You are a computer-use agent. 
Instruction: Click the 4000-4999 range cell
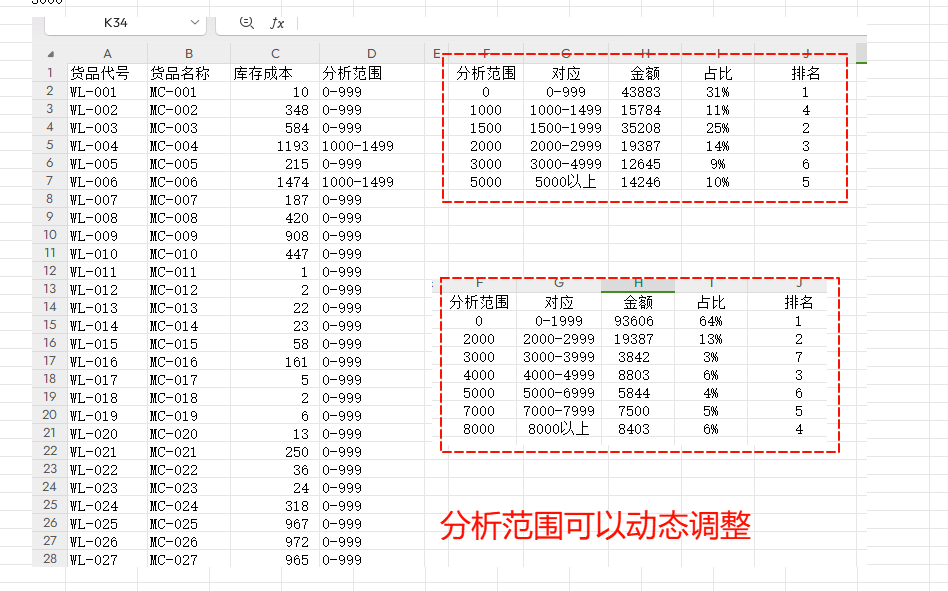tap(559, 375)
